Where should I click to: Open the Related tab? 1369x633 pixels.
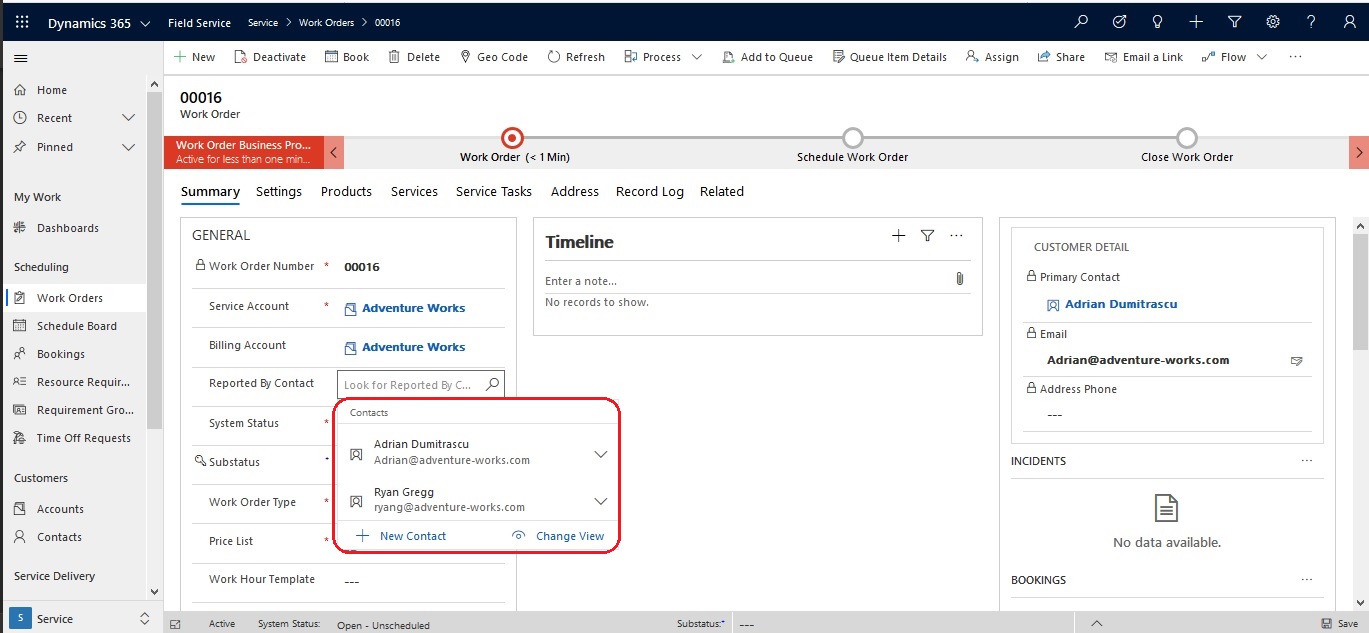coord(722,192)
